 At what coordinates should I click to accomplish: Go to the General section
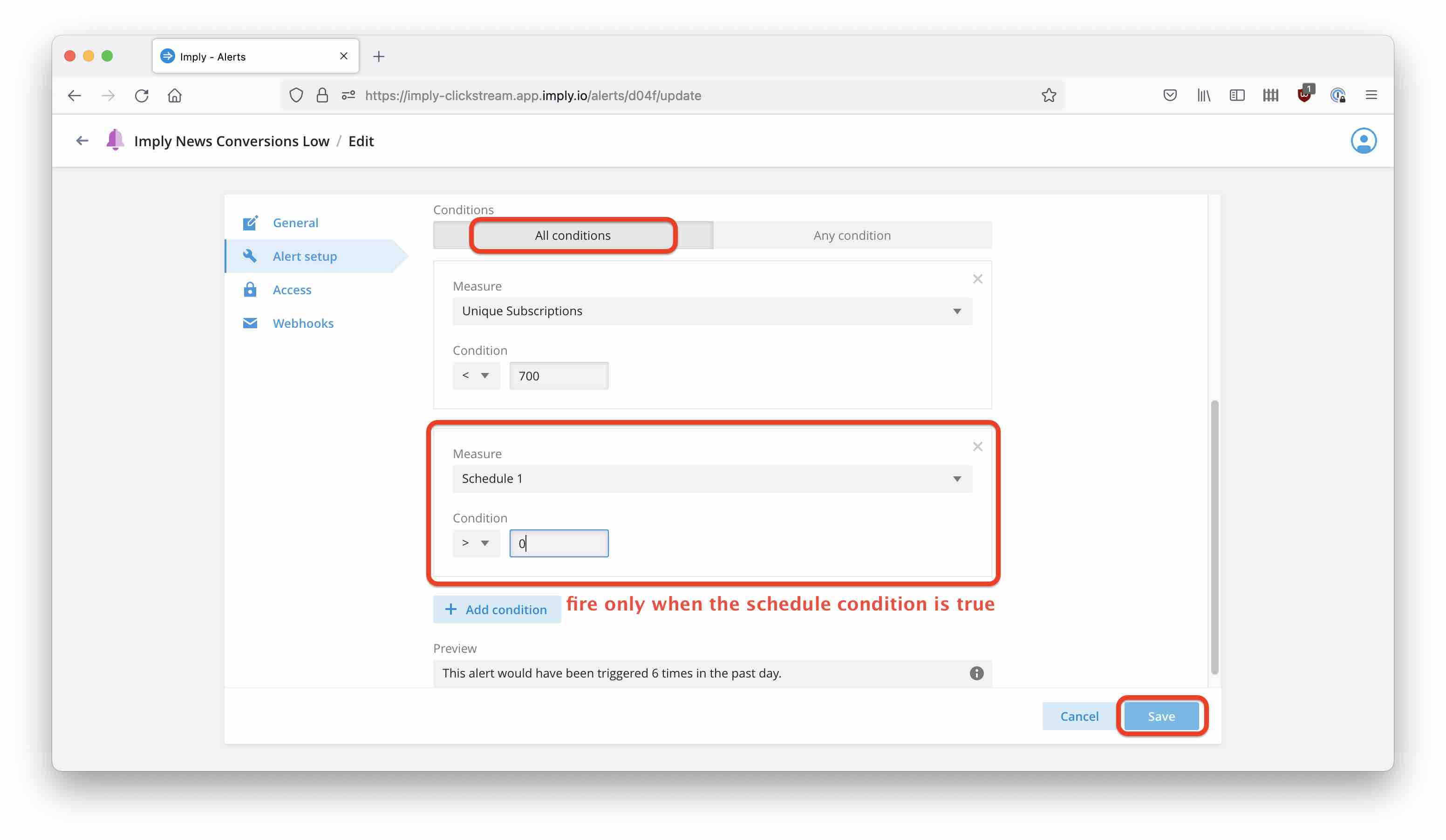coord(295,223)
